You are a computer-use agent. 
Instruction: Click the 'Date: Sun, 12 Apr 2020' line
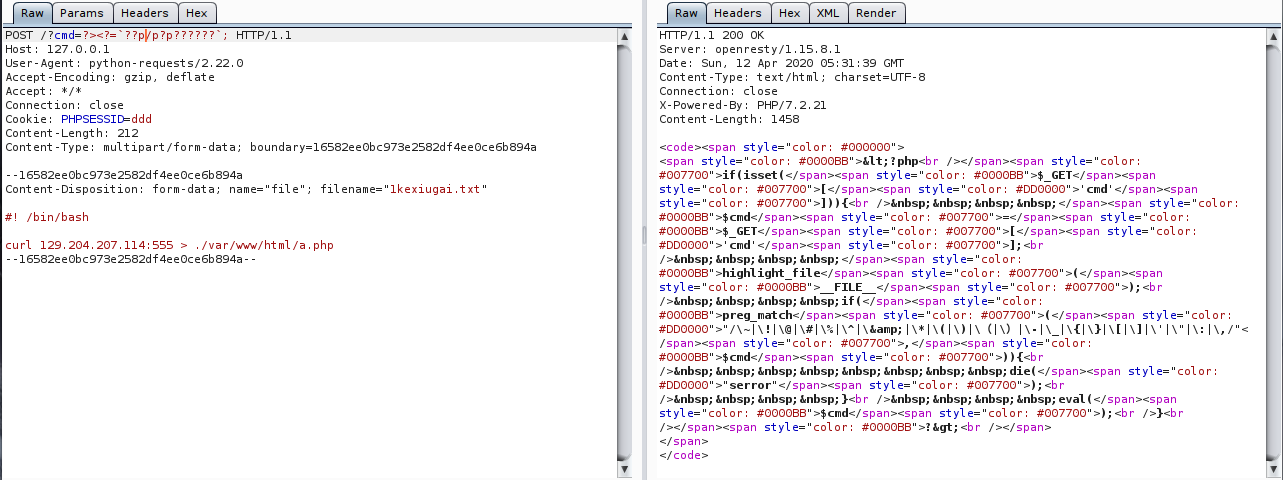783,63
